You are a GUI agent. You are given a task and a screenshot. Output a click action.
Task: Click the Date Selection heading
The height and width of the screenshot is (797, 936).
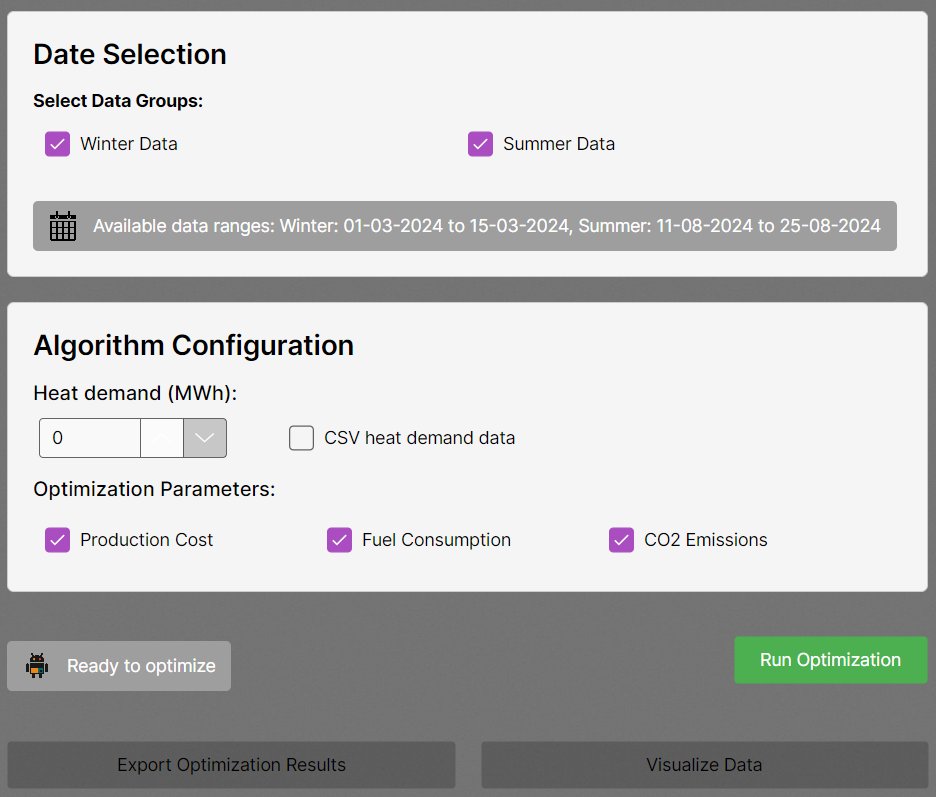pos(130,54)
